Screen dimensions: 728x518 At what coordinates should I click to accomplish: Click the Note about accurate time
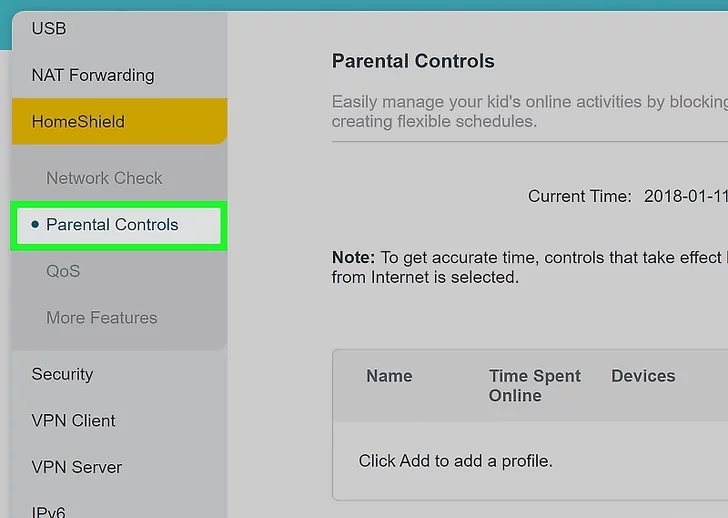(527, 267)
